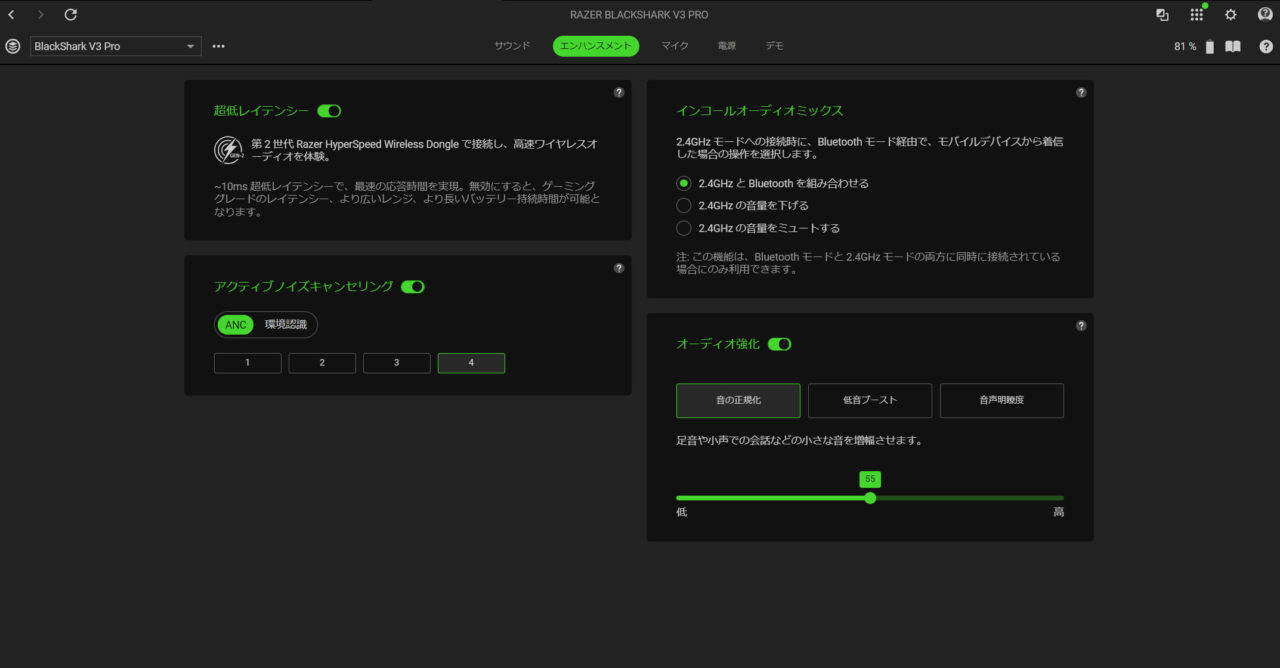Refresh the Synapse page
Image resolution: width=1280 pixels, height=668 pixels.
pyautogui.click(x=70, y=15)
